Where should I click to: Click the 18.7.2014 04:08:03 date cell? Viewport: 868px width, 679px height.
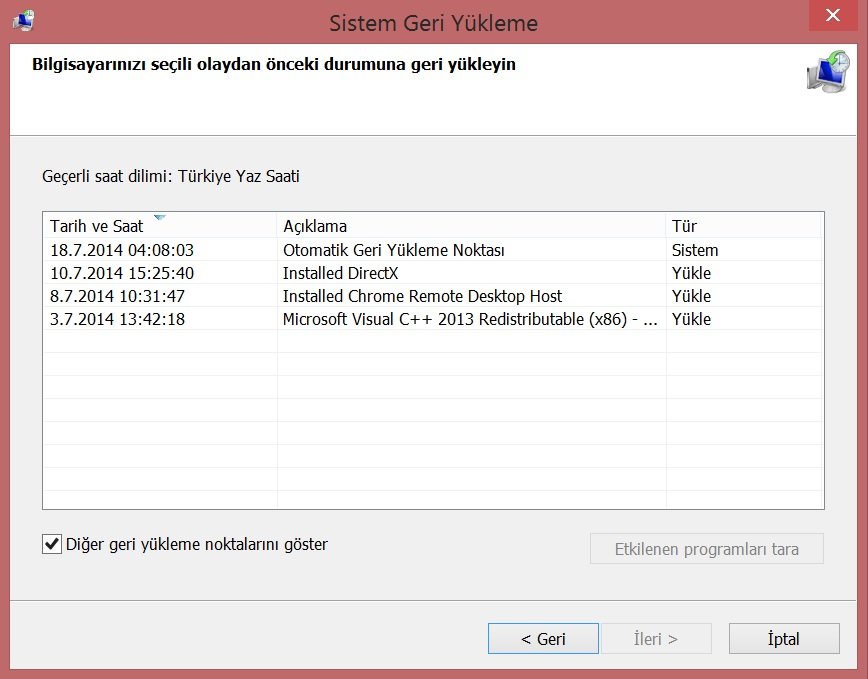(122, 250)
